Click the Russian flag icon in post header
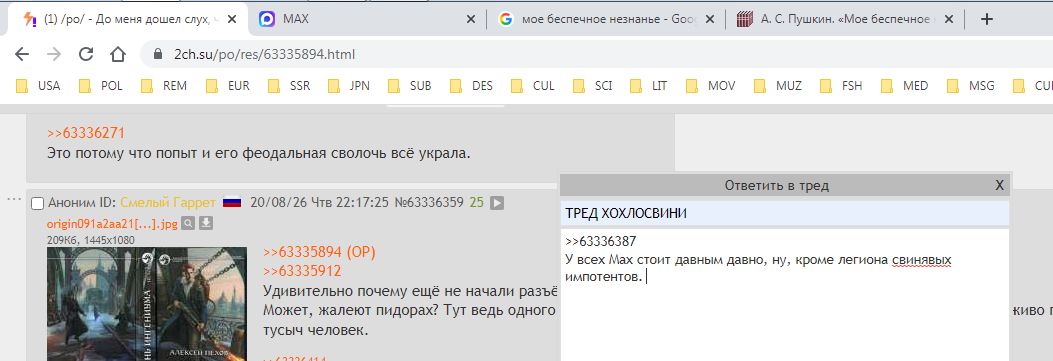Screen dimensions: 1053x361 pos(232,202)
